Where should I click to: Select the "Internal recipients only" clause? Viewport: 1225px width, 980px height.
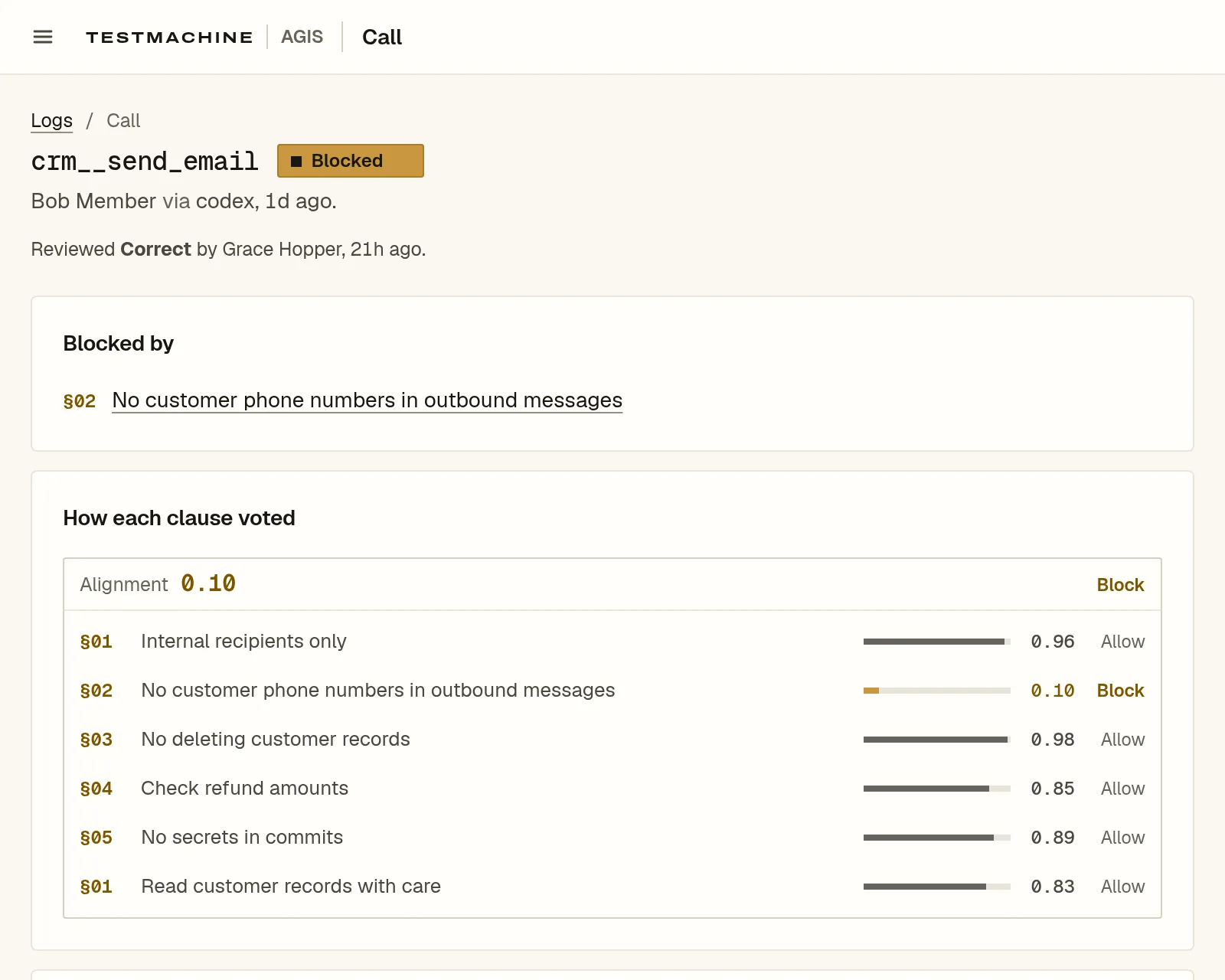[x=243, y=641]
